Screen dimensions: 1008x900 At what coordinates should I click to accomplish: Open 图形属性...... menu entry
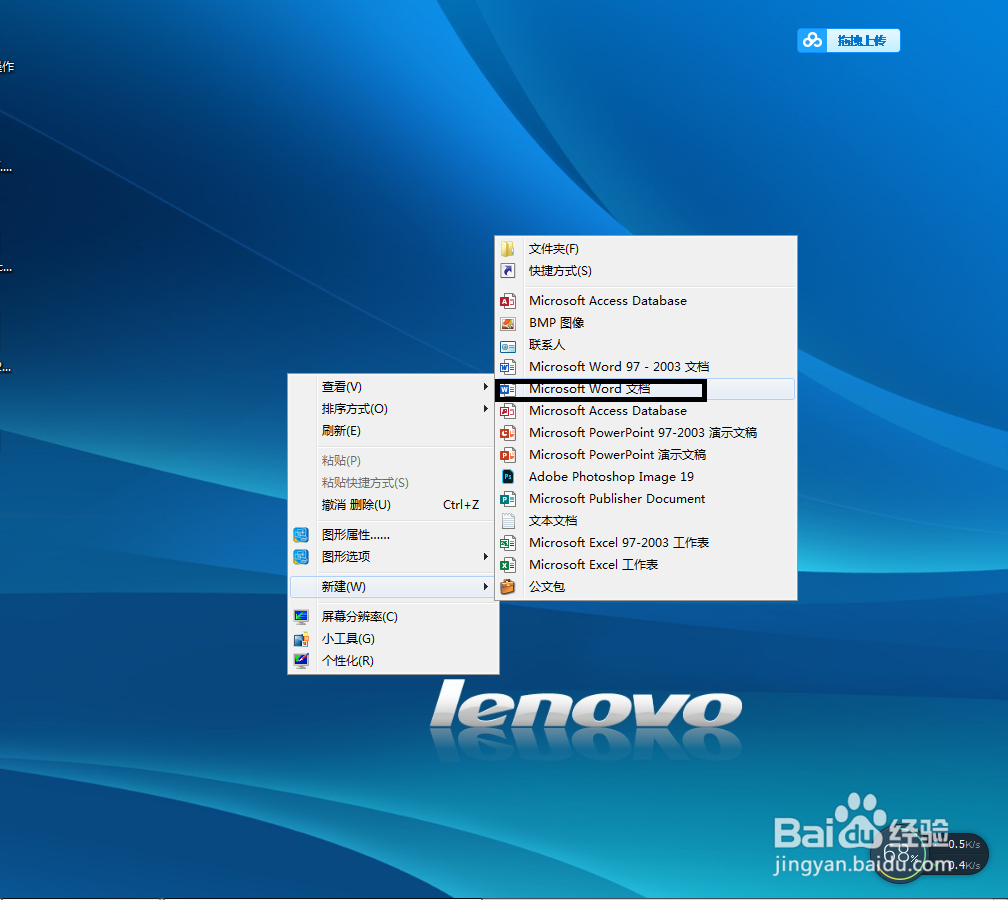click(393, 535)
